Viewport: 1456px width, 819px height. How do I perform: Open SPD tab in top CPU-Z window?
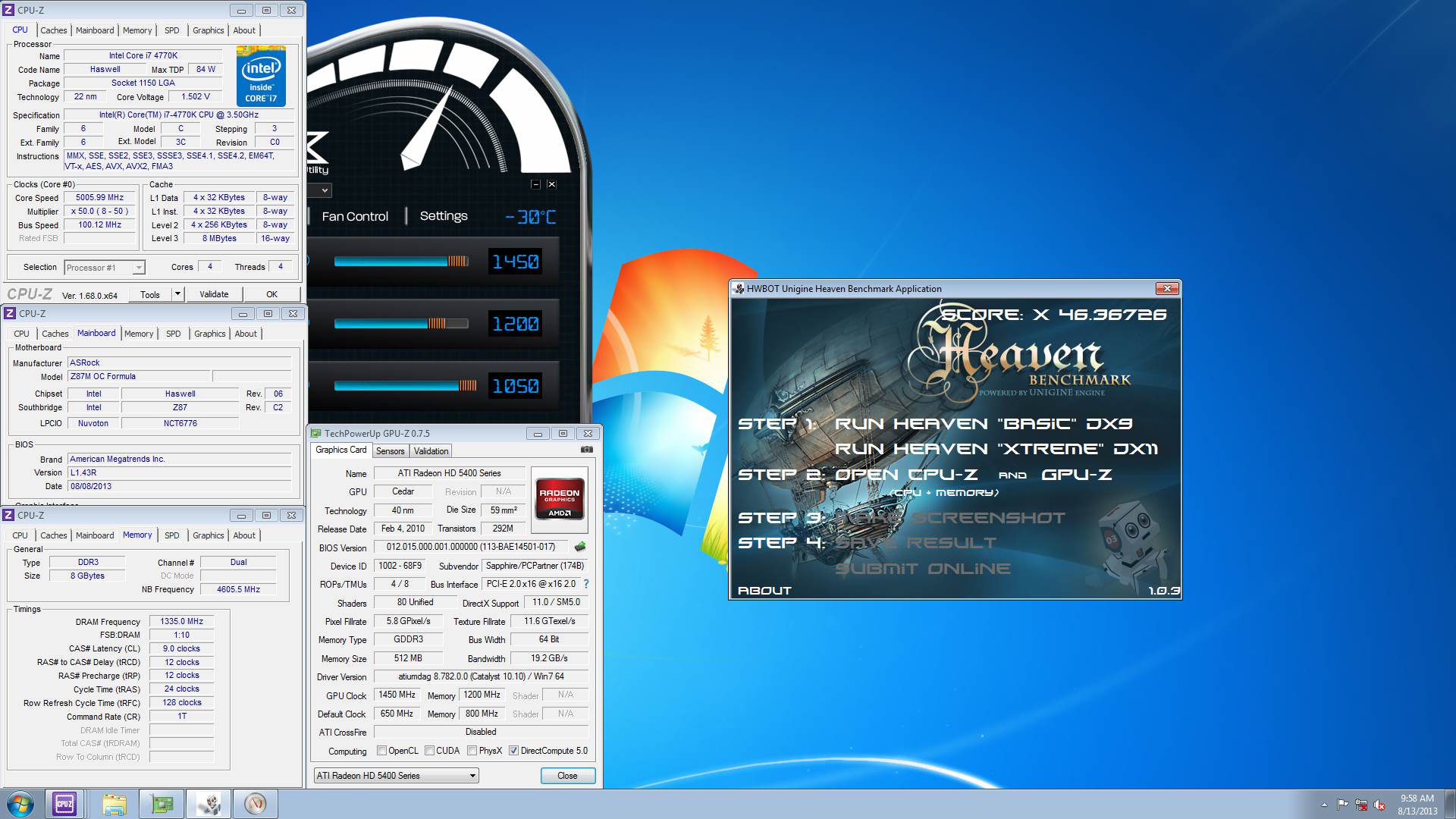pyautogui.click(x=172, y=30)
